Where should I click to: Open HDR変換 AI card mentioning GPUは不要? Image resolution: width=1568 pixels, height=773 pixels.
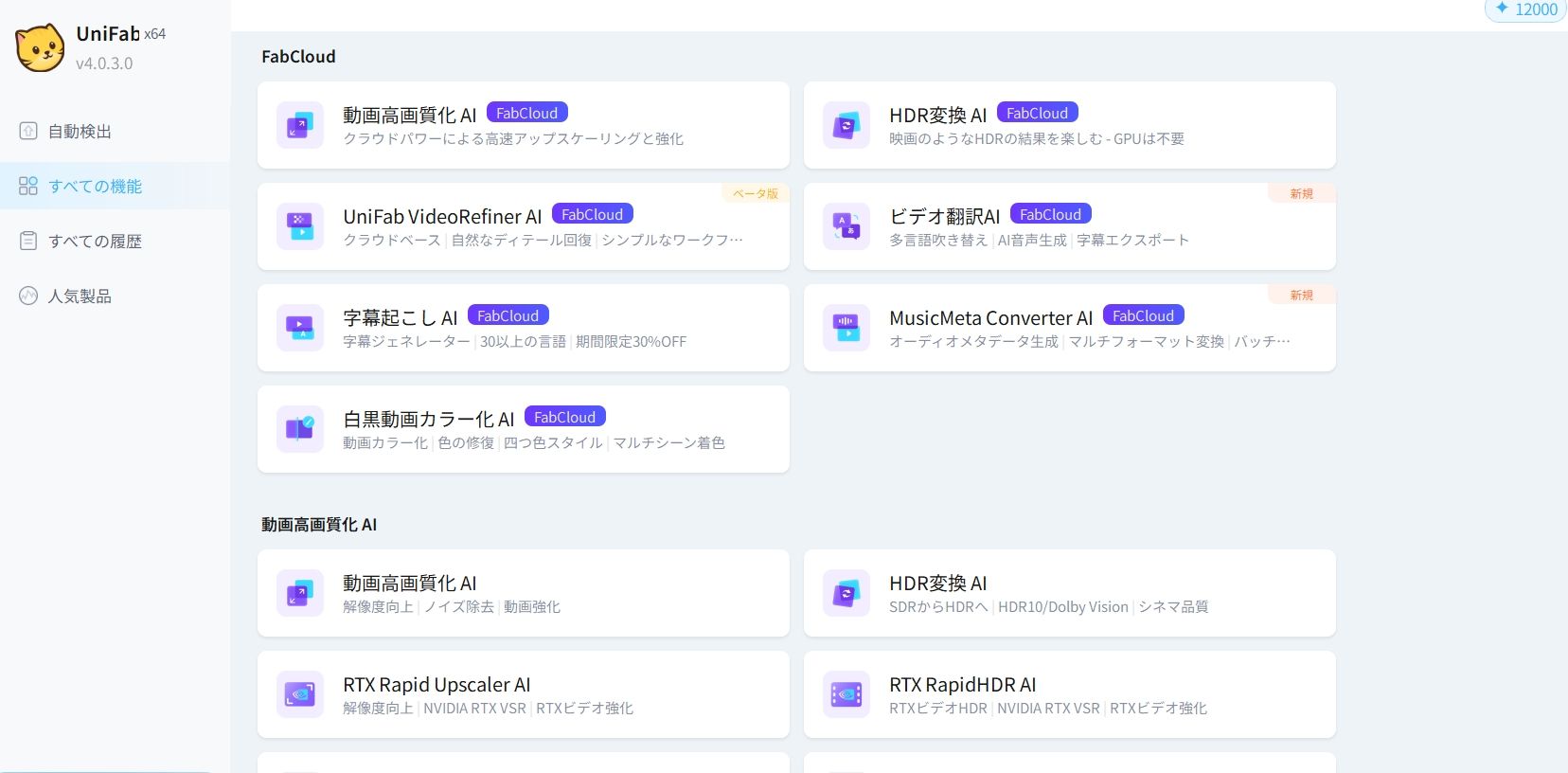[1070, 125]
